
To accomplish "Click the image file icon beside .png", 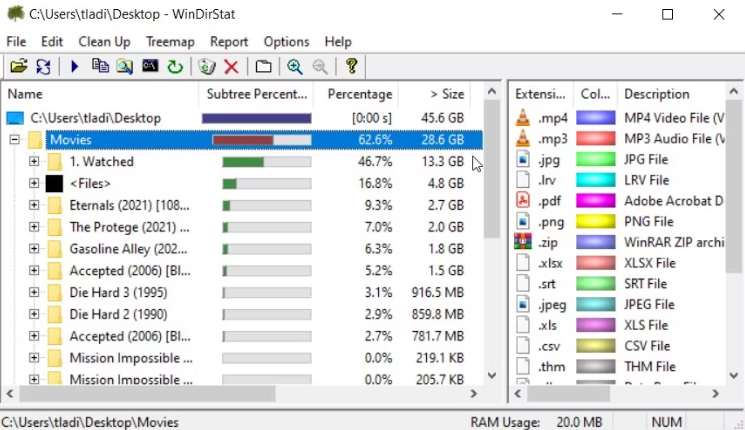I will pyautogui.click(x=523, y=221).
